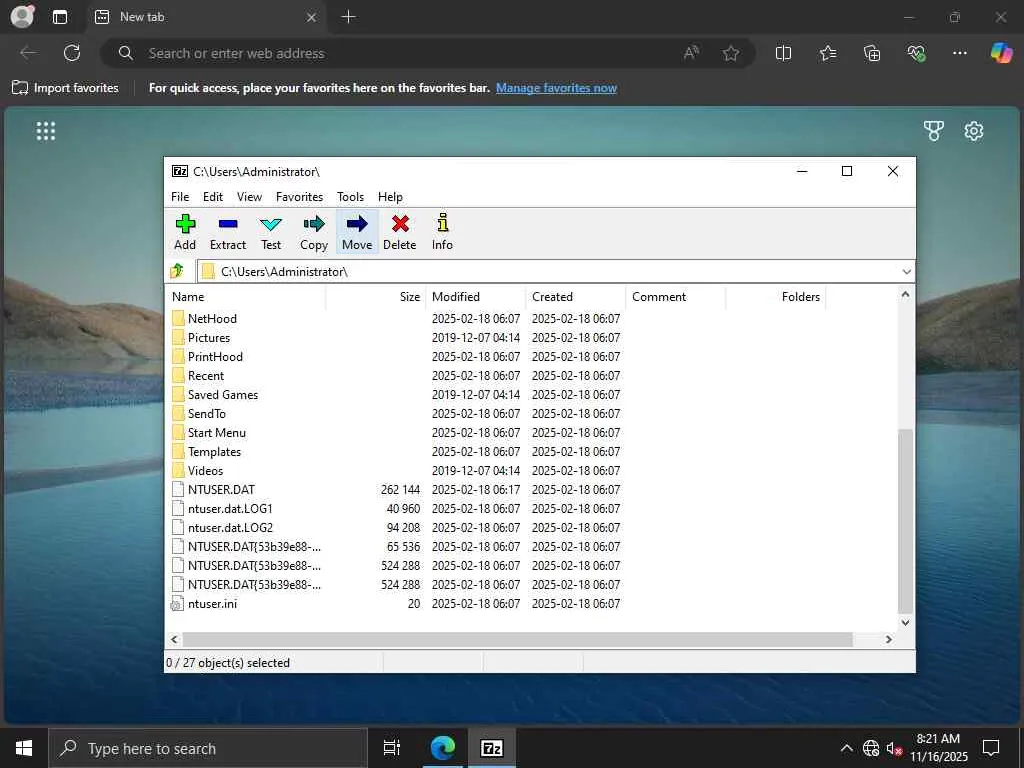Open the Favorites menu
1024x768 pixels.
(299, 197)
